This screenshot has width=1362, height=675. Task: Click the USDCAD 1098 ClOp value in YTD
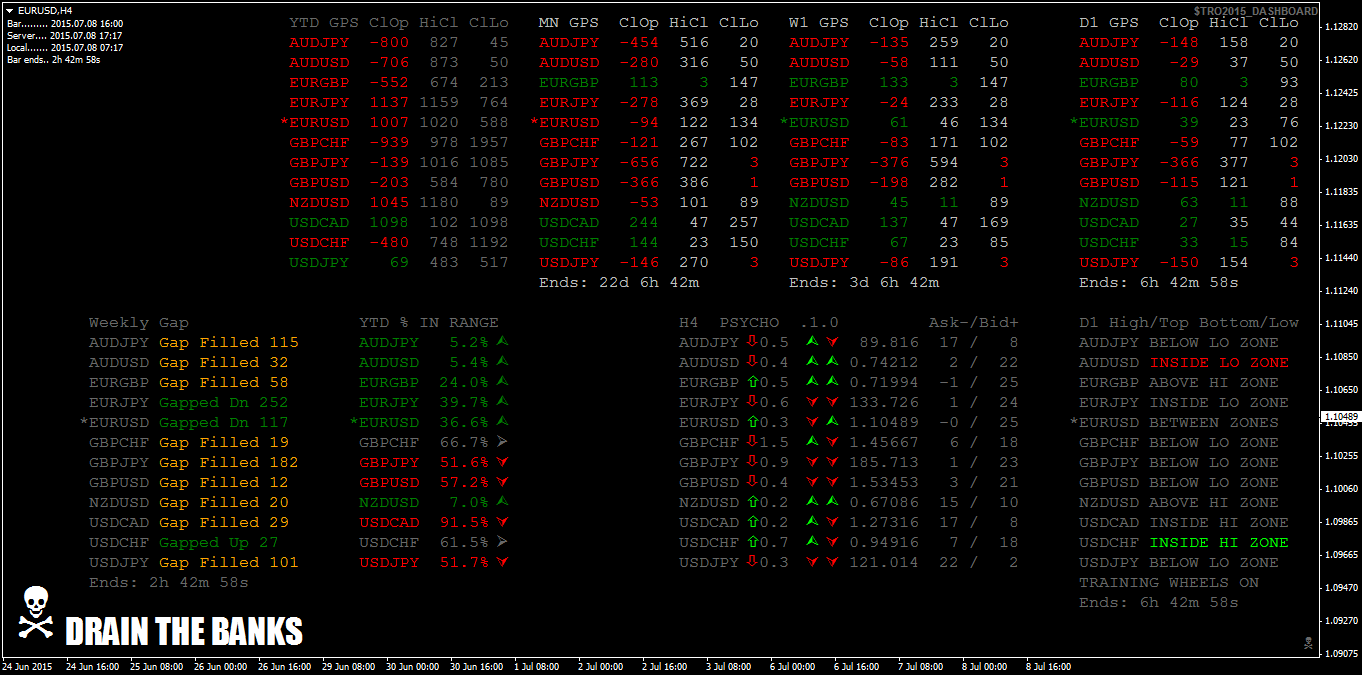389,222
